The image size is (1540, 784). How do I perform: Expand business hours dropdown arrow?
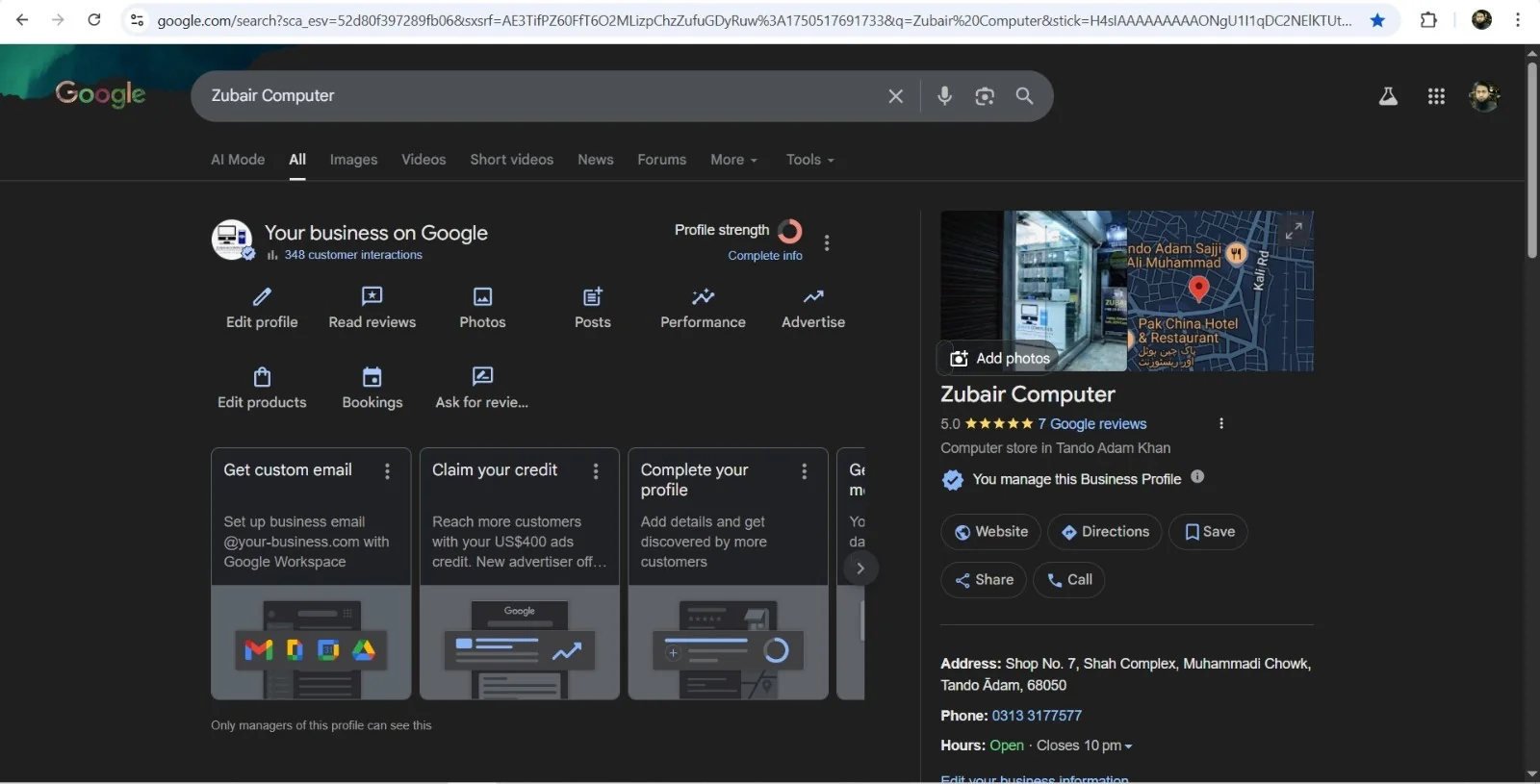(x=1128, y=746)
